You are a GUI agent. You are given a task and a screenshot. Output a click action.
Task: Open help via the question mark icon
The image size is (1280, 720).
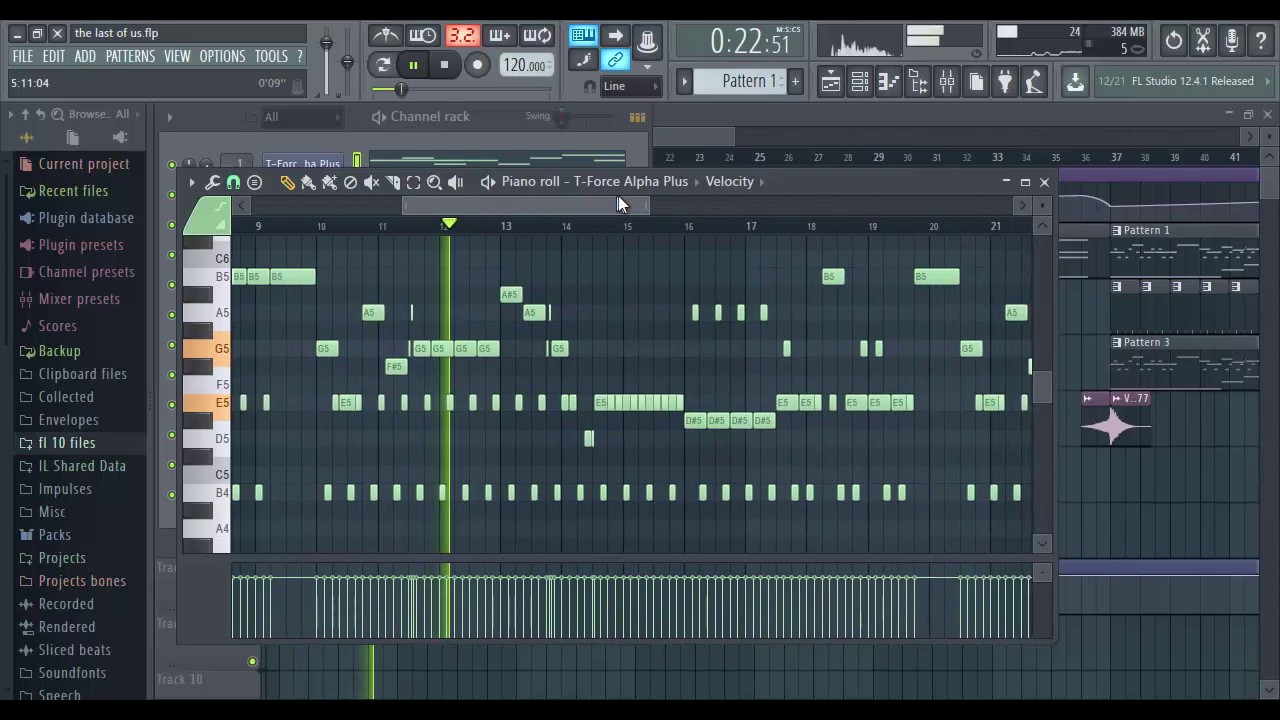(x=1261, y=41)
